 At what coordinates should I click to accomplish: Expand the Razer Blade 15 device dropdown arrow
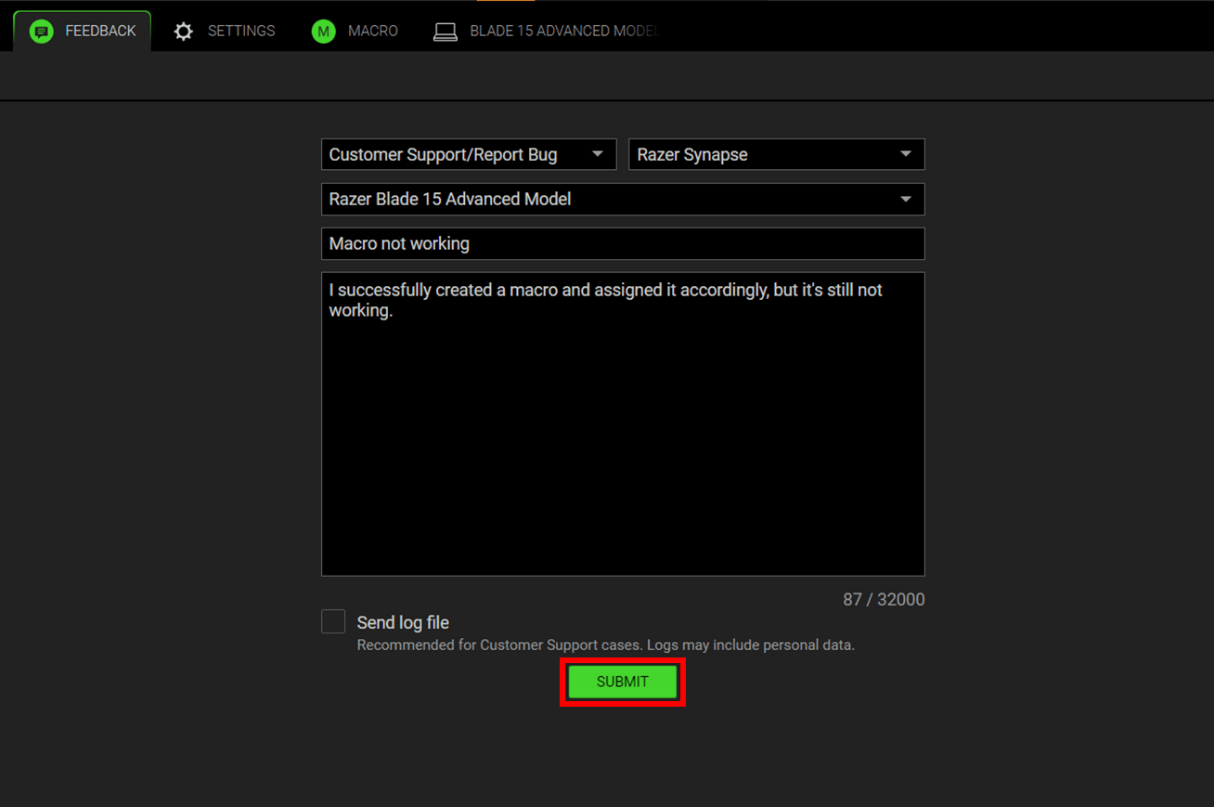905,199
